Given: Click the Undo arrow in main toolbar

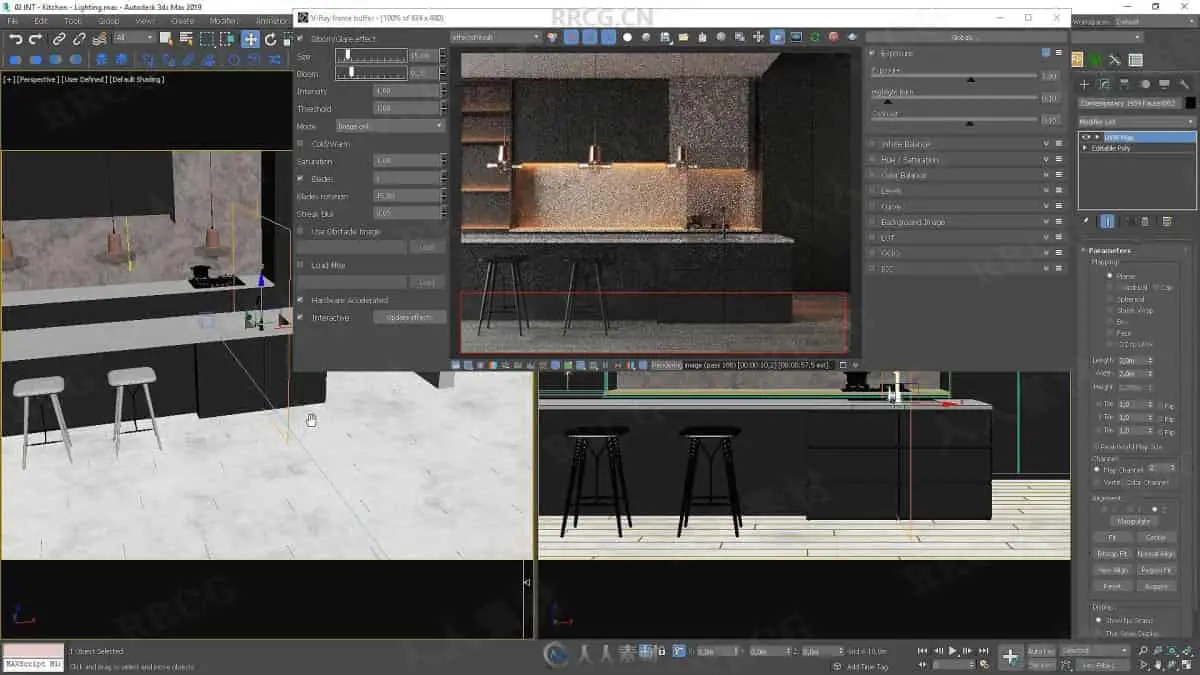Looking at the screenshot, I should point(16,39).
